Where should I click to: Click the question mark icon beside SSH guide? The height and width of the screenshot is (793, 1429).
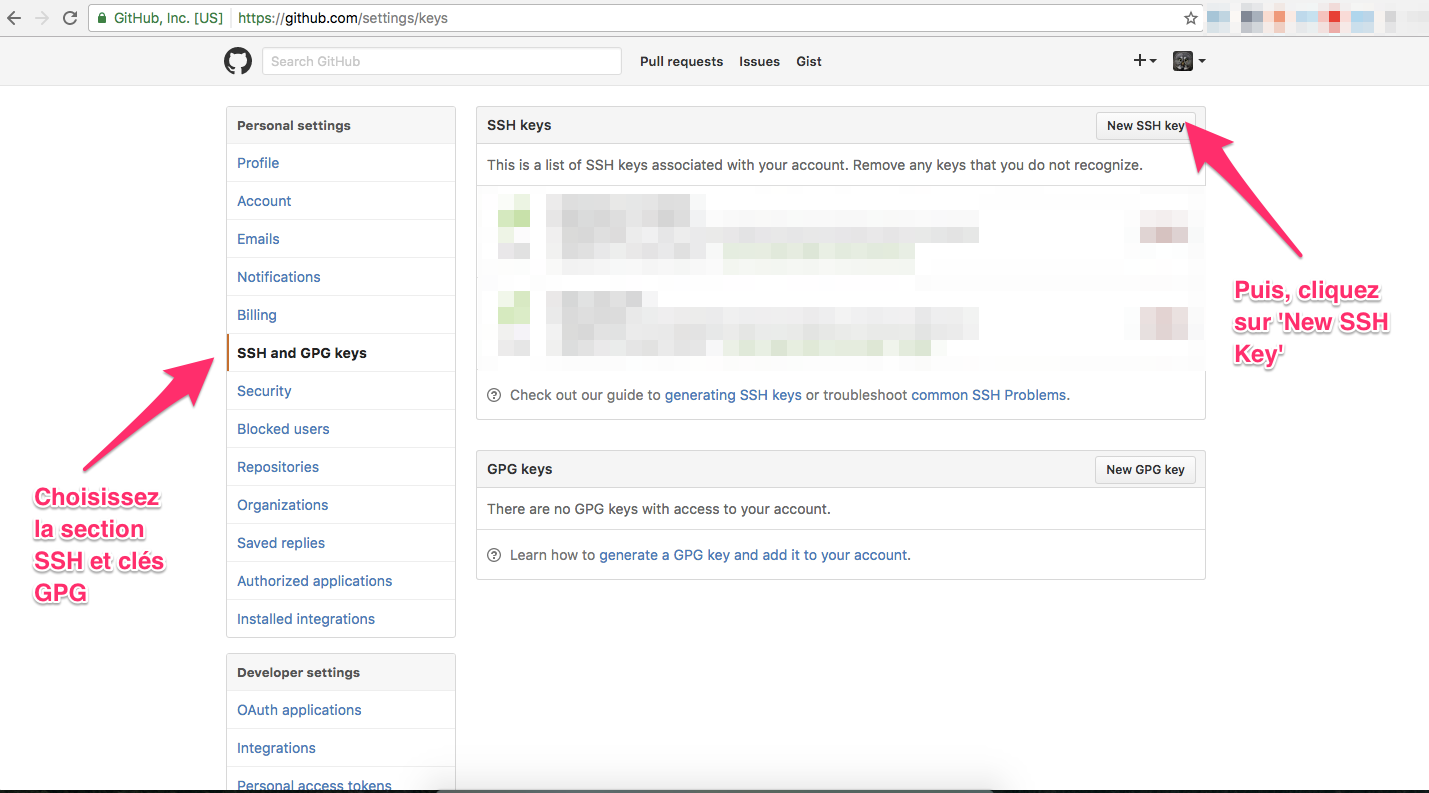pos(494,395)
